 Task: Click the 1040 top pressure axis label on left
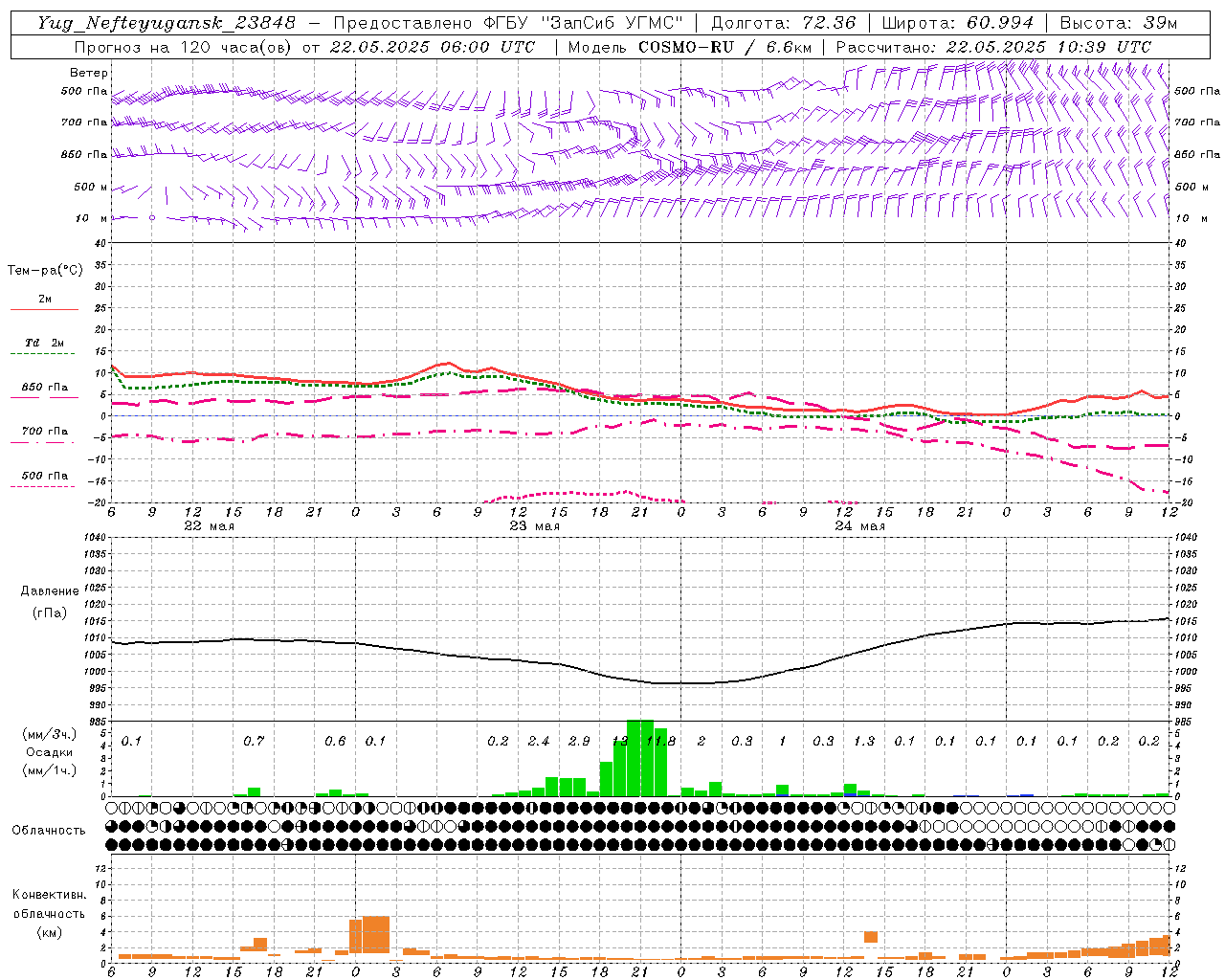click(x=93, y=537)
